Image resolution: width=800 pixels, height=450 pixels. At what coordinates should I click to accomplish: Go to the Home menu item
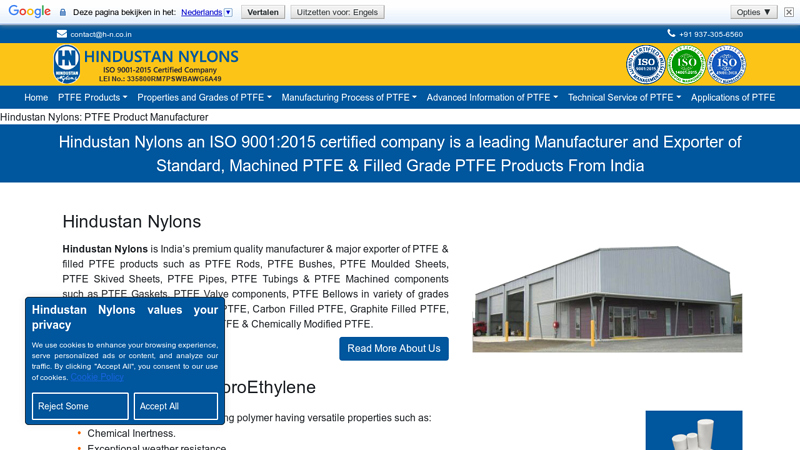coord(36,97)
